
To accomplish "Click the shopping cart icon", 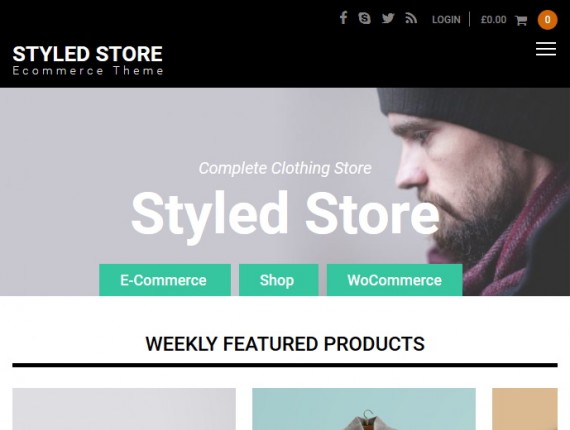I will (521, 20).
